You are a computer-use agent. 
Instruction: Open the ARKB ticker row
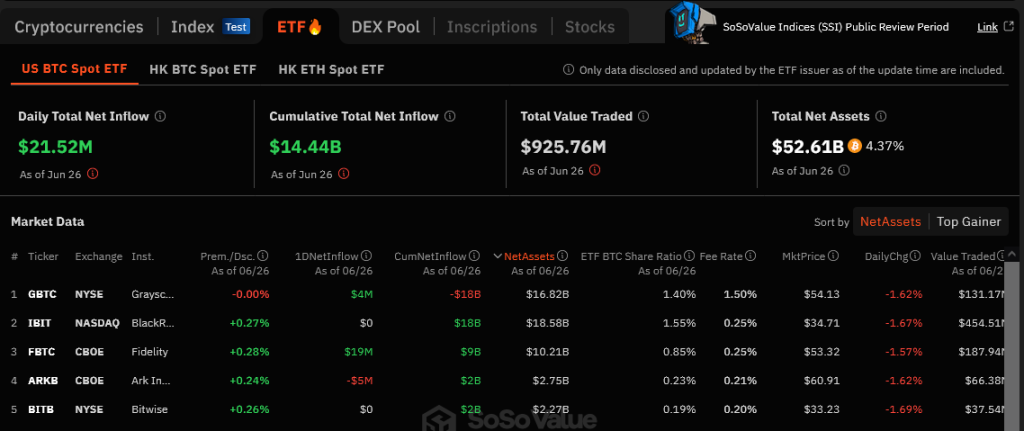[x=42, y=380]
